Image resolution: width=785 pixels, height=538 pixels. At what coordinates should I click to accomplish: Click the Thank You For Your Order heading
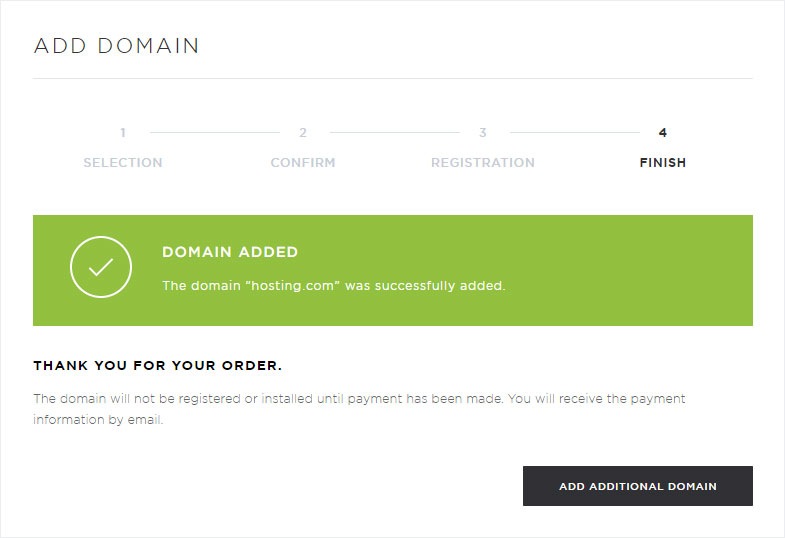(158, 366)
